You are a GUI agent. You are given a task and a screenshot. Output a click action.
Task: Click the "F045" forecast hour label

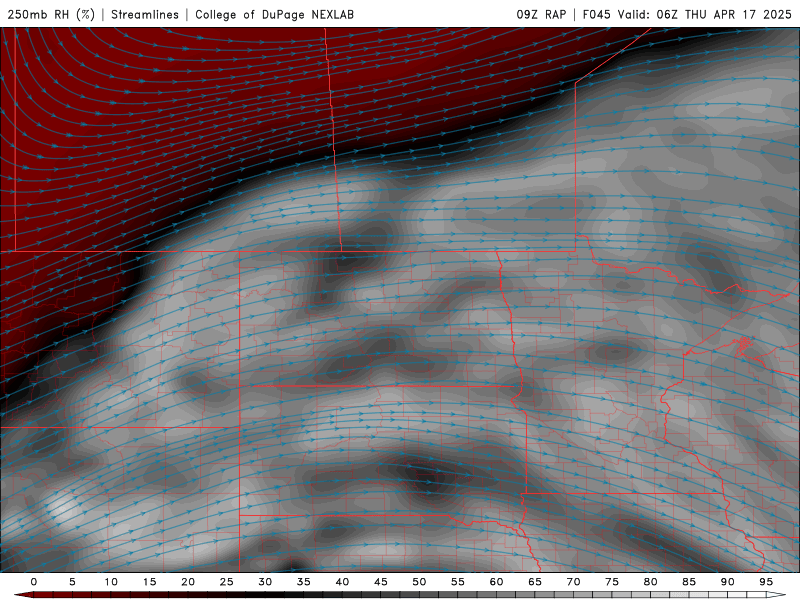tap(596, 14)
